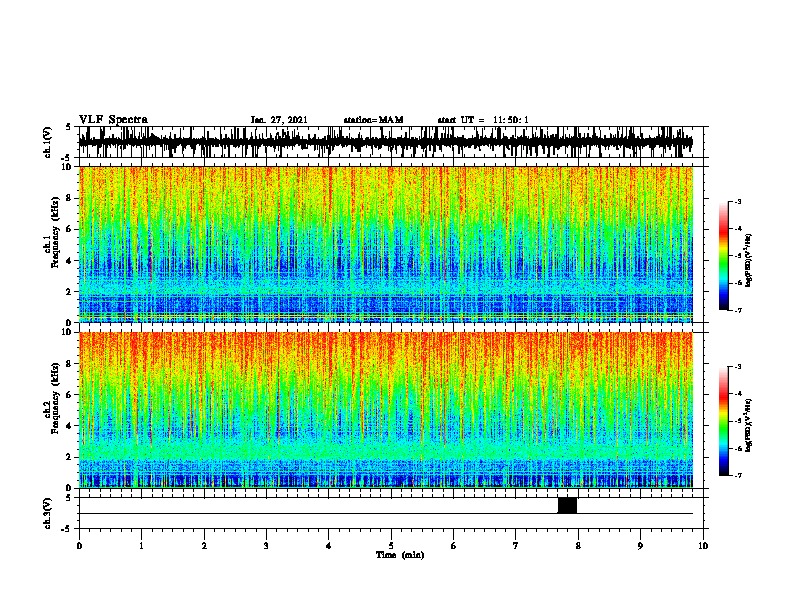Click time axis tick label '8'

coord(578,546)
